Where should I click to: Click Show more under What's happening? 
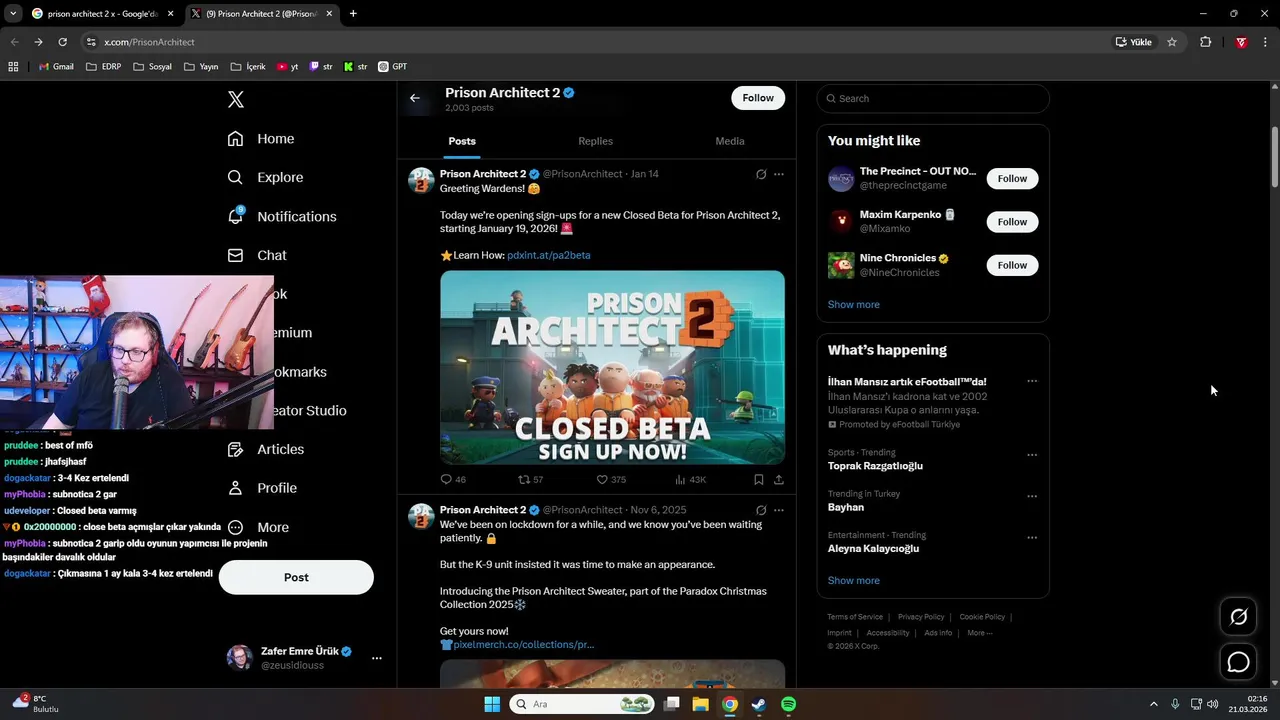click(x=854, y=581)
